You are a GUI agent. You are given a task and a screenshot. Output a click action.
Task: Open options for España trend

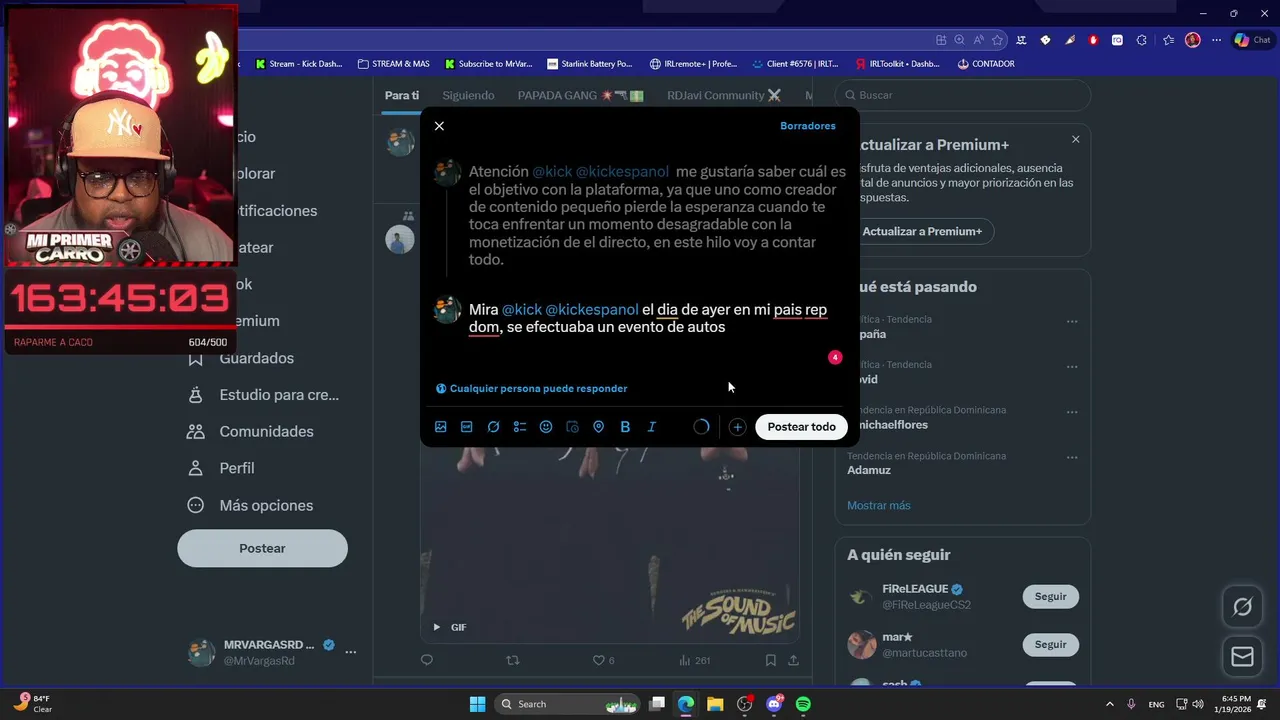tap(1072, 322)
